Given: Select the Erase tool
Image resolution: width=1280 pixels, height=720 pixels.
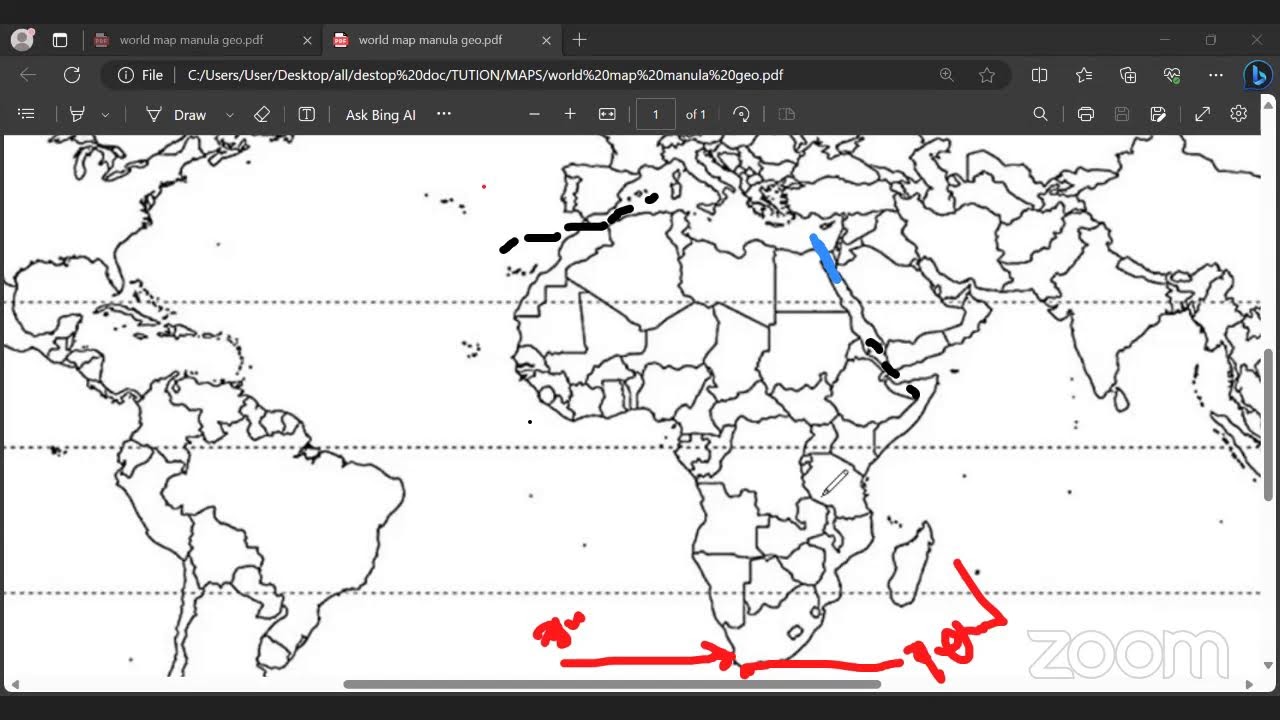Looking at the screenshot, I should [x=262, y=114].
